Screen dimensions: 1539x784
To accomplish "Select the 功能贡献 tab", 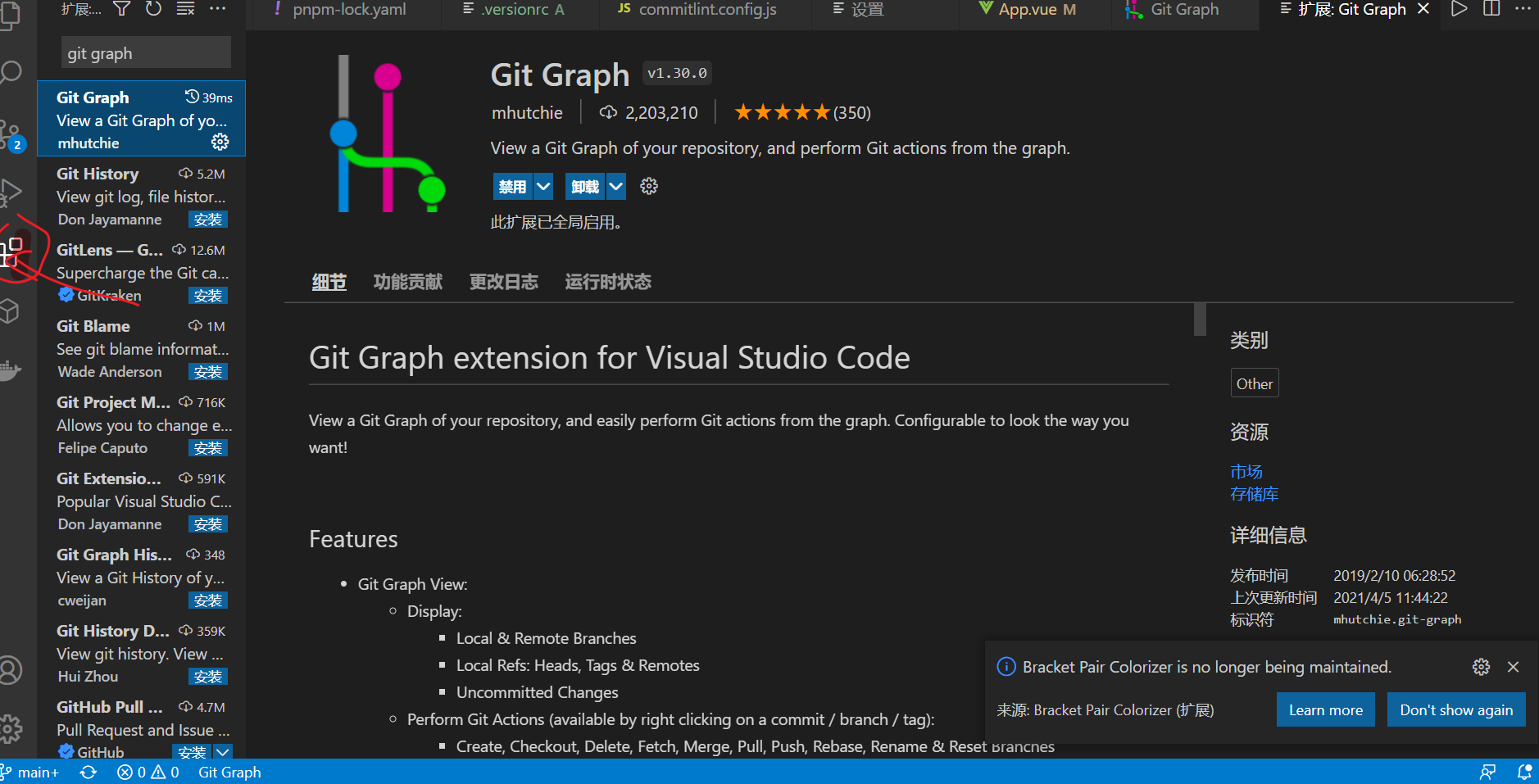I will (407, 282).
